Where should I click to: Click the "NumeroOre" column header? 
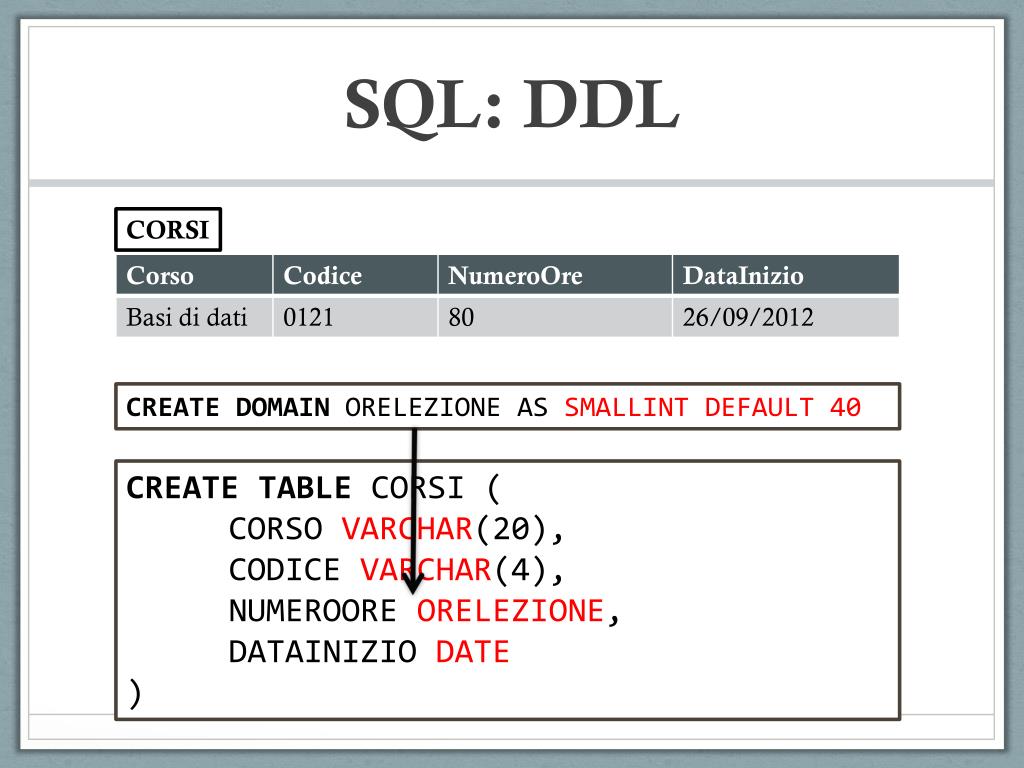pos(555,275)
